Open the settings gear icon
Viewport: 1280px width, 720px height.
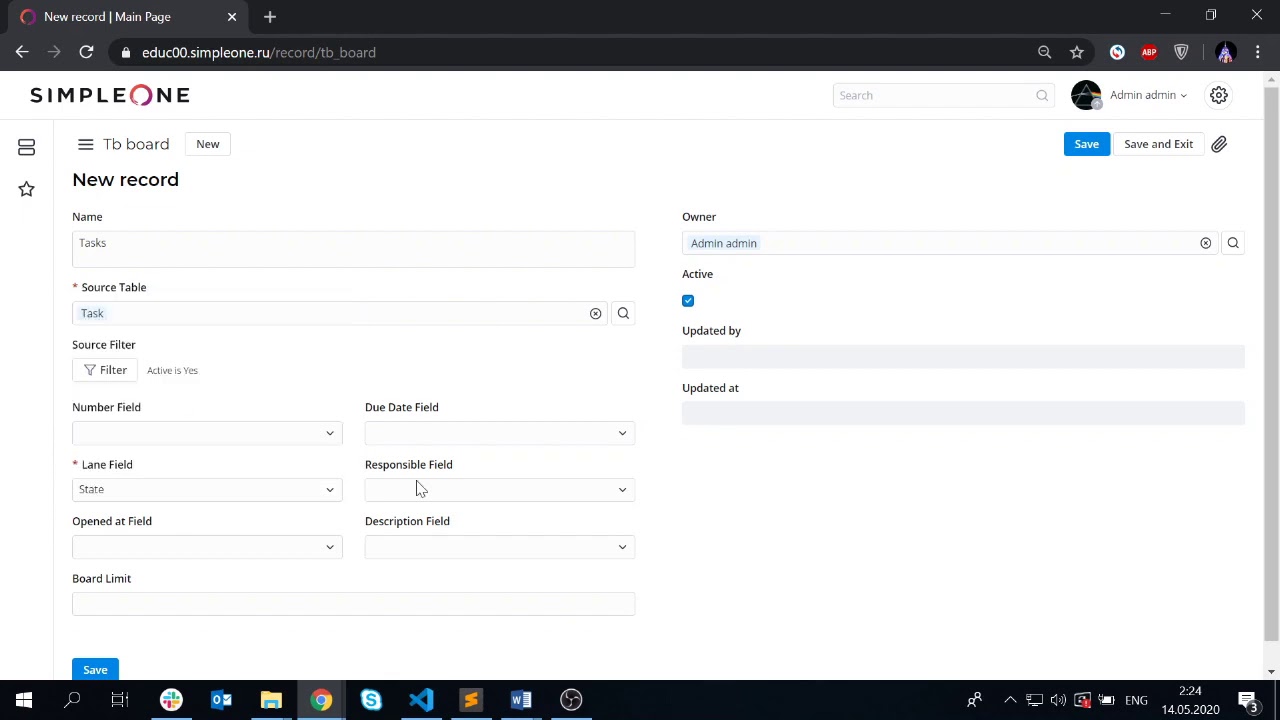1219,95
